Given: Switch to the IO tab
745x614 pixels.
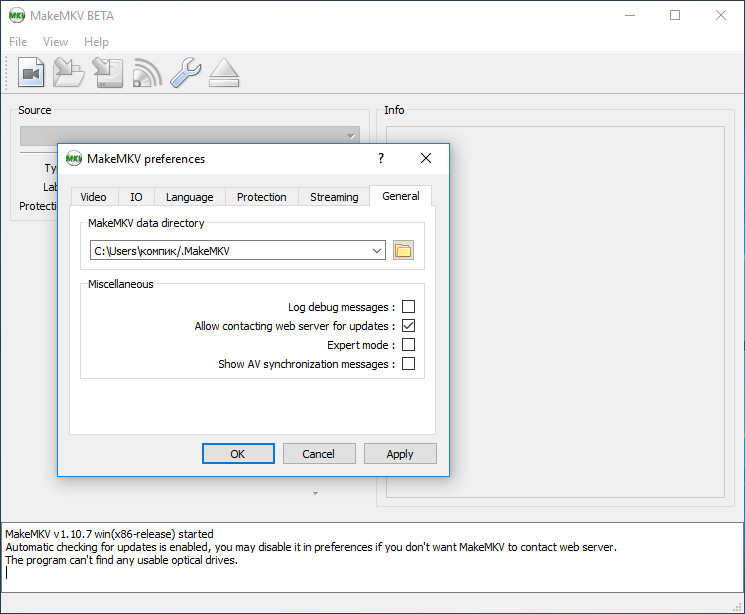Looking at the screenshot, I should 136,197.
